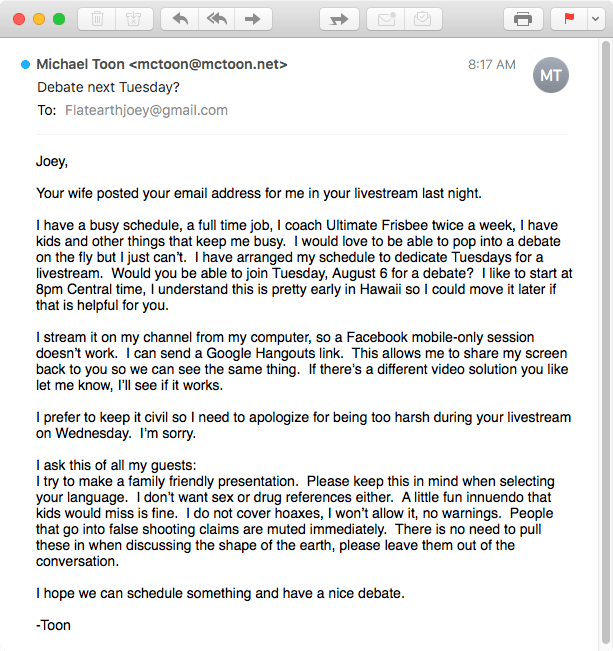This screenshot has width=613, height=651.
Task: Click the blue unread dot beside the sender
Action: pos(25,65)
